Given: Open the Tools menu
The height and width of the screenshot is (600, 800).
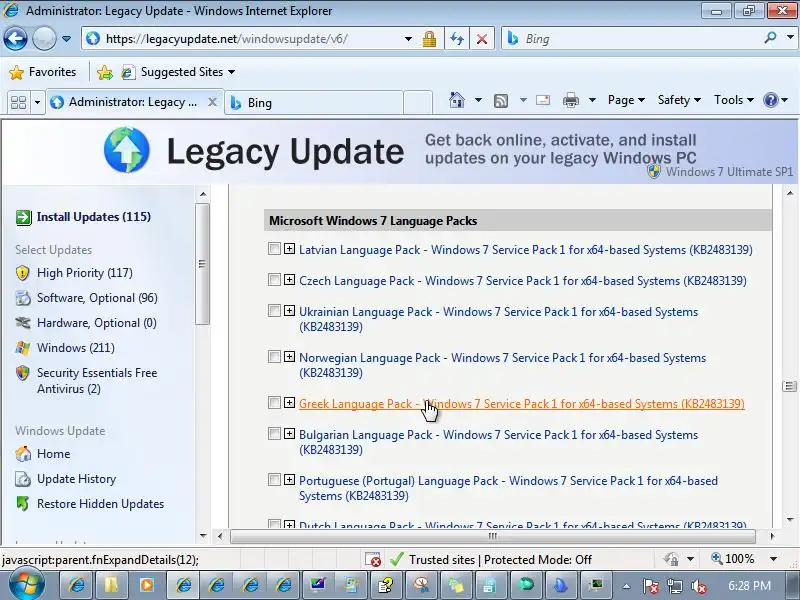Looking at the screenshot, I should (x=734, y=100).
